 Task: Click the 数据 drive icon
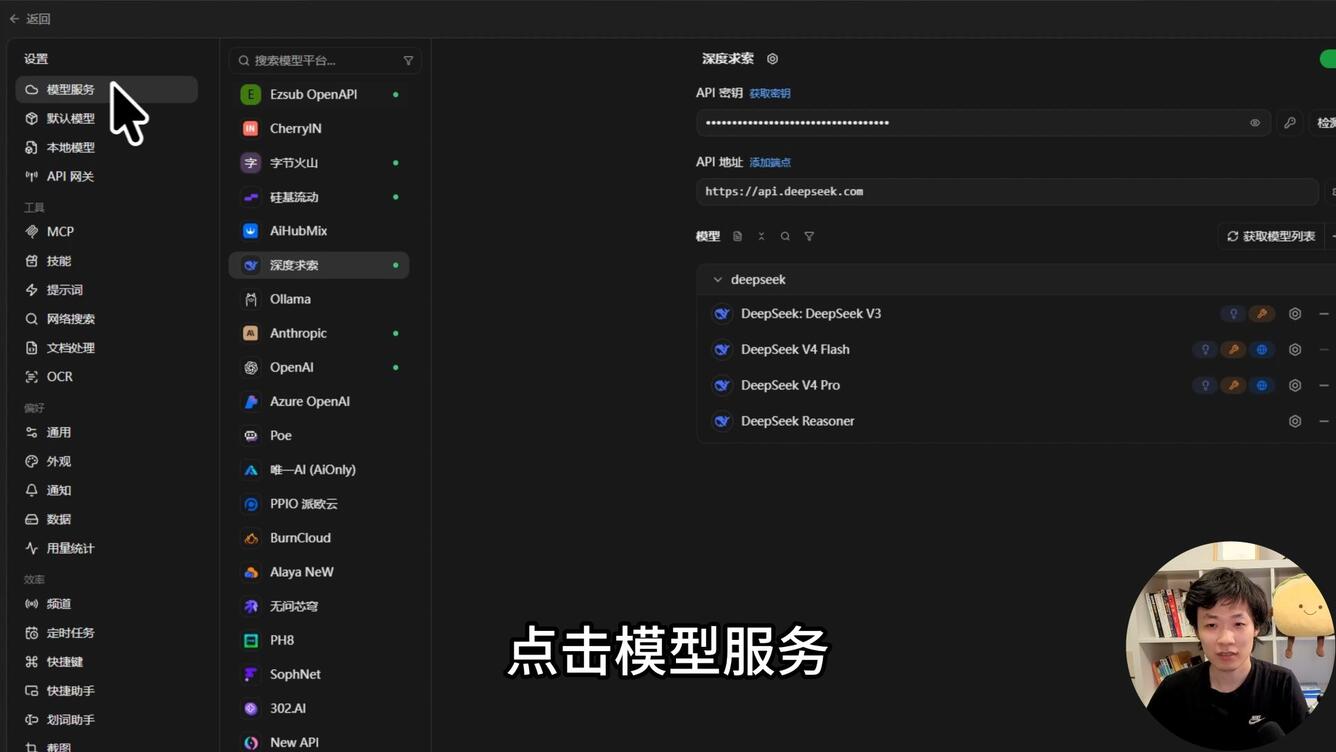coord(32,520)
